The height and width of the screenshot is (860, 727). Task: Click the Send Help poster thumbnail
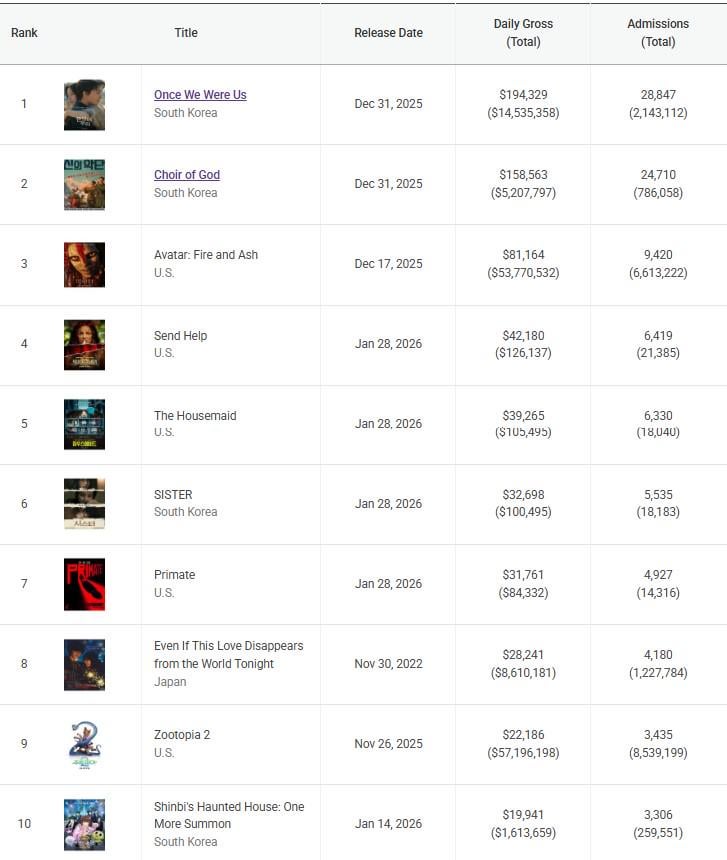pos(84,345)
